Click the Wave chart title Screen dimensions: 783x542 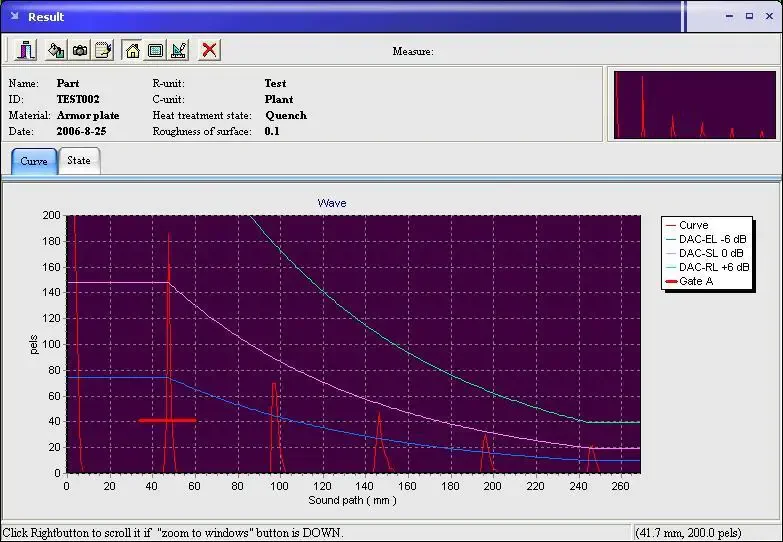tap(332, 203)
